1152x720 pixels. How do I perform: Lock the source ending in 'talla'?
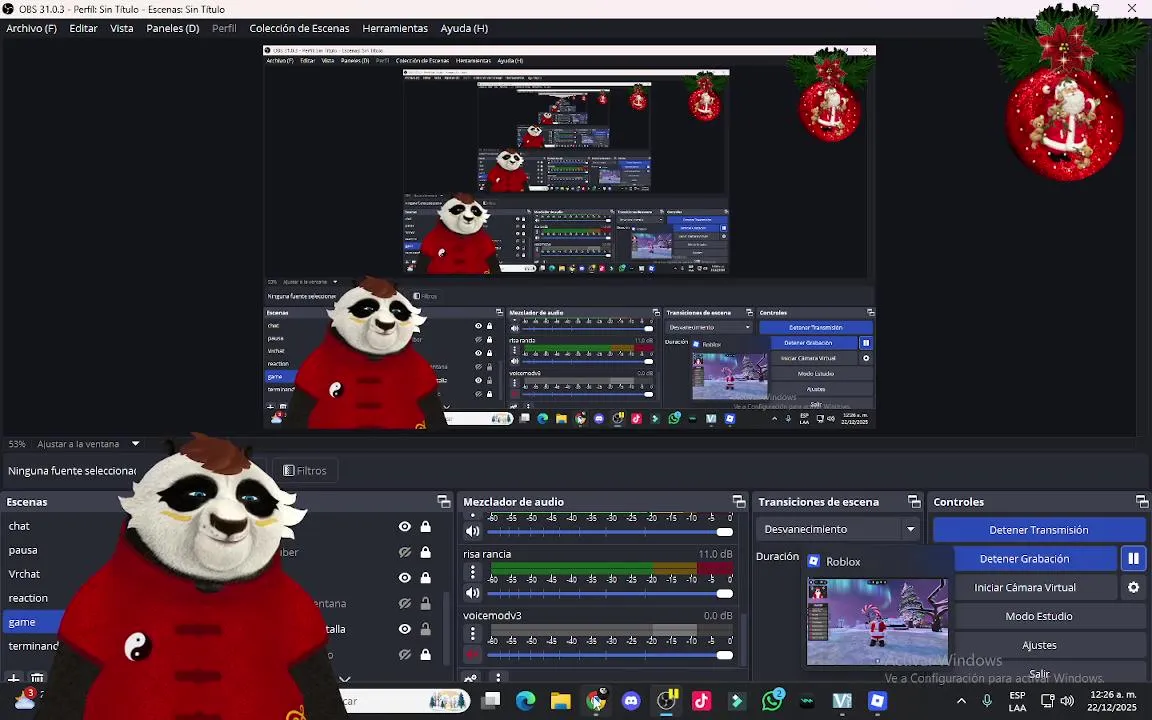(x=425, y=629)
